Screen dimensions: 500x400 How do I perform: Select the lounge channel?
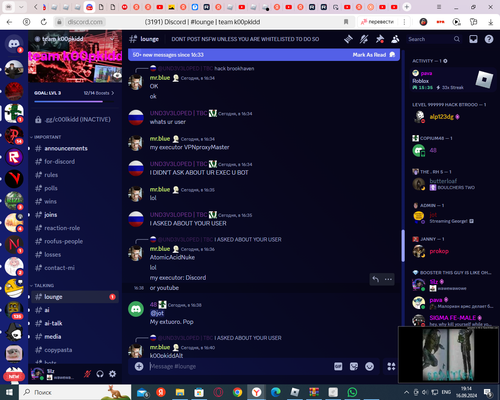pyautogui.click(x=75, y=297)
